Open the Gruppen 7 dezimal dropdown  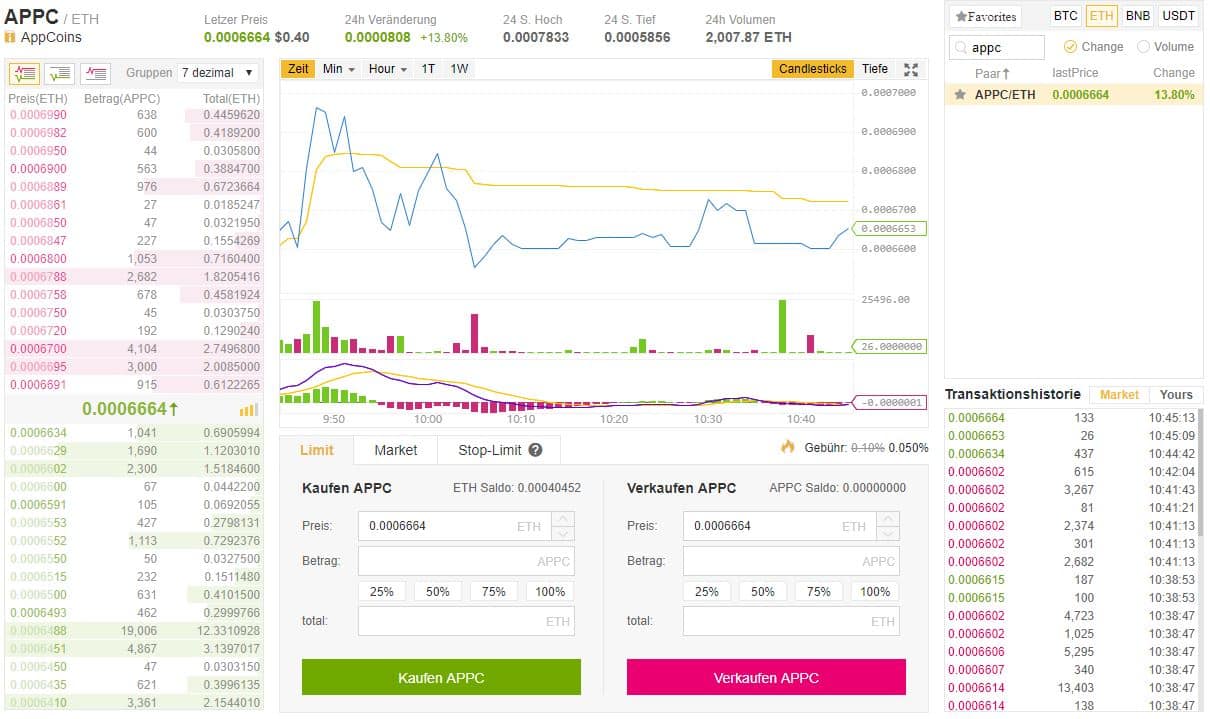click(217, 73)
